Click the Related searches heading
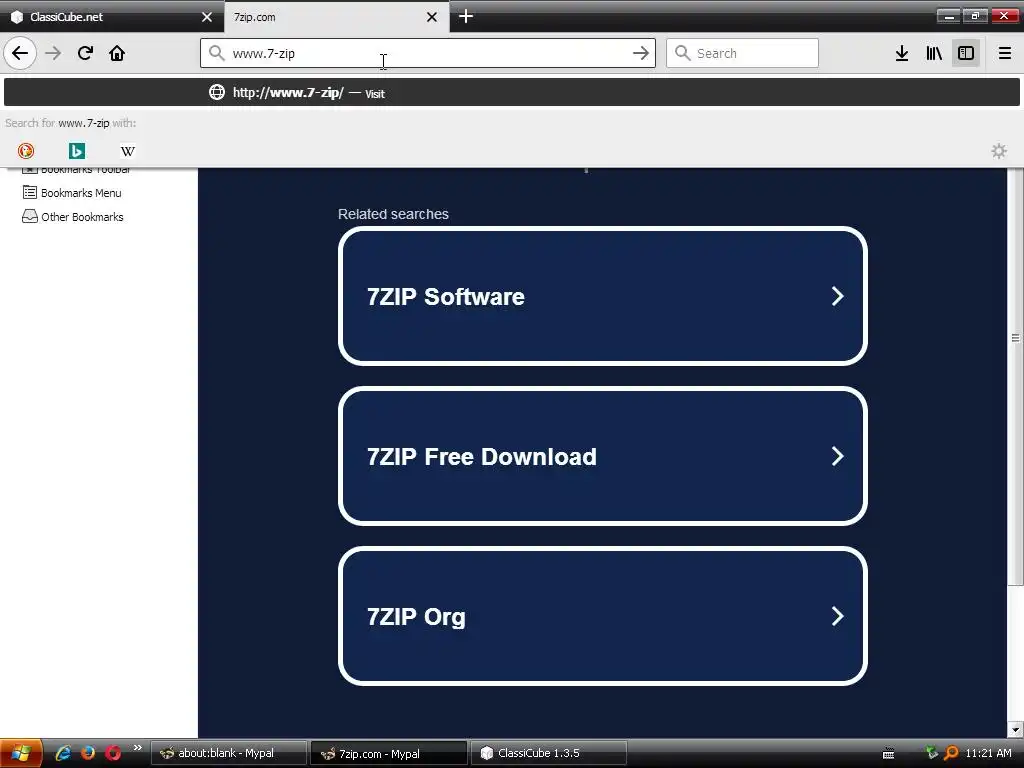The height and width of the screenshot is (768, 1024). pyautogui.click(x=393, y=214)
